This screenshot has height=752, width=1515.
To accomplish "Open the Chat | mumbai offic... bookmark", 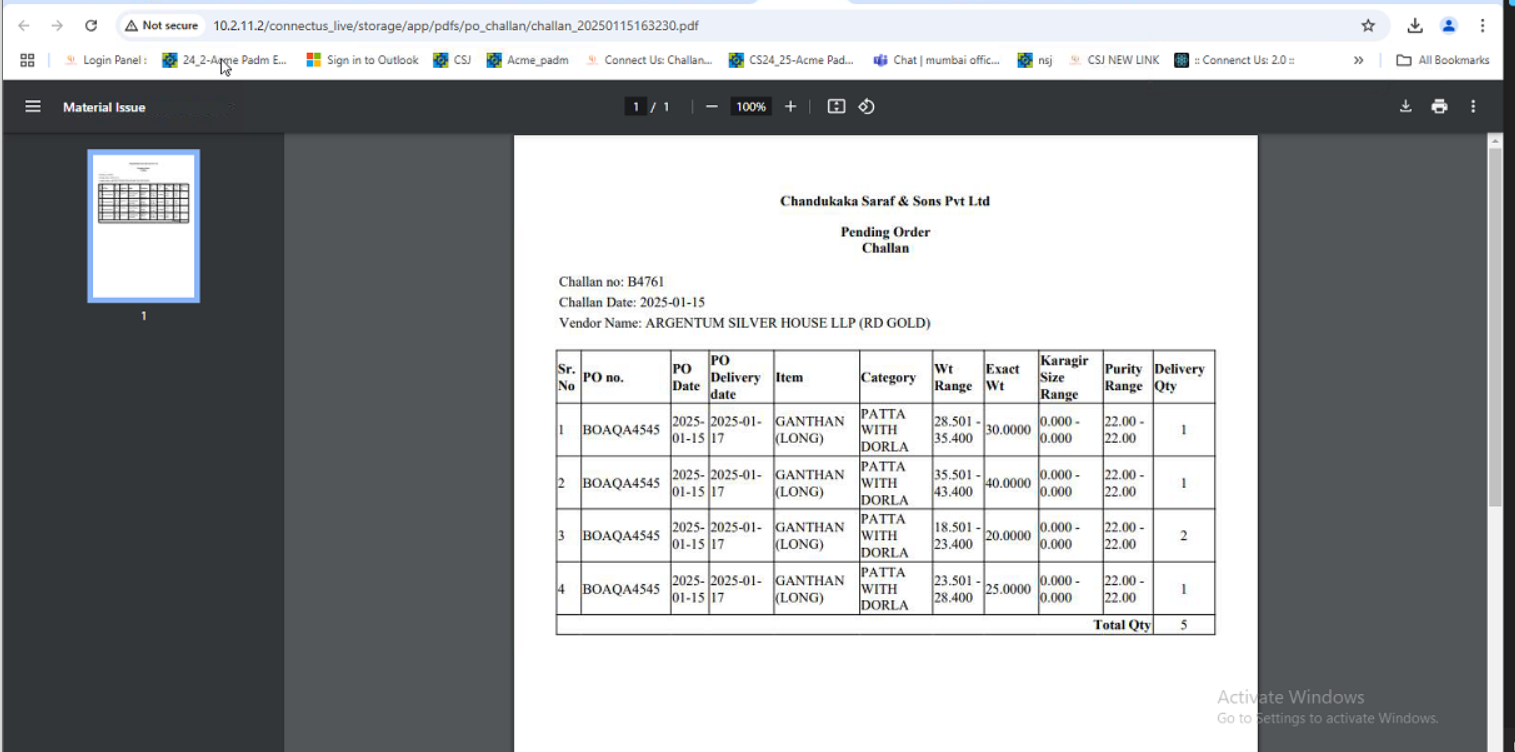I will 936,60.
